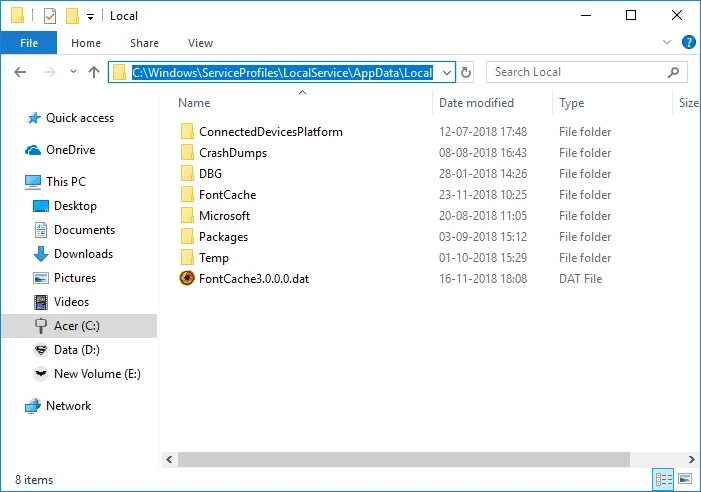This screenshot has width=701, height=492.
Task: Open the File menu
Action: [29, 43]
